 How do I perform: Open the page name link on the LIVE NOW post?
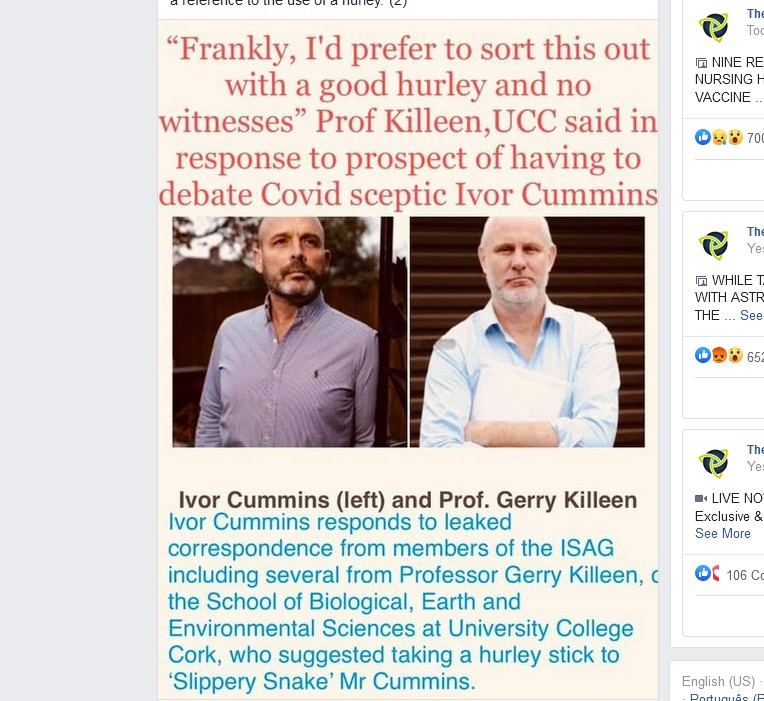(755, 450)
